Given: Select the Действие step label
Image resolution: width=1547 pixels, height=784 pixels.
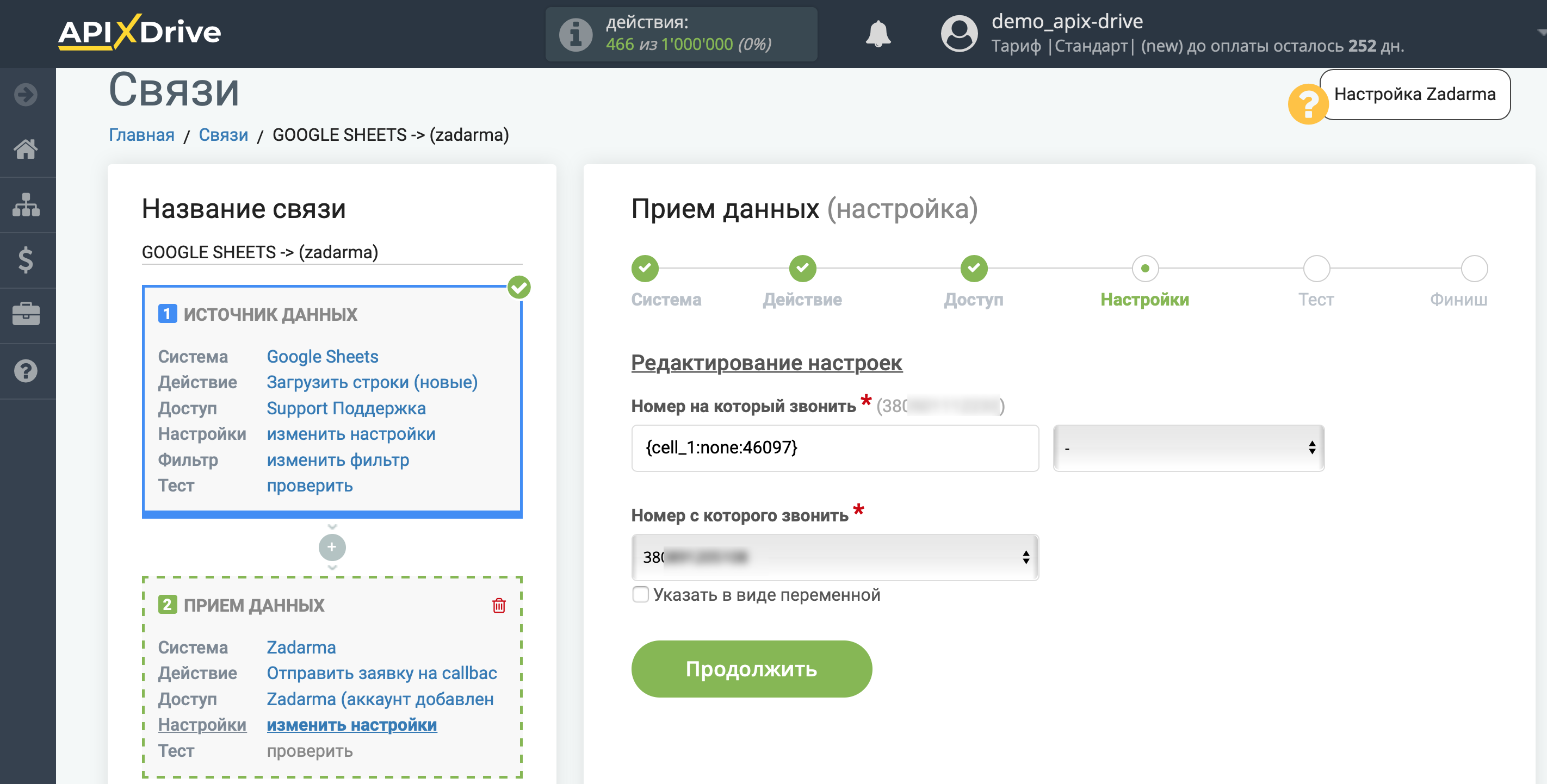Looking at the screenshot, I should 802,300.
